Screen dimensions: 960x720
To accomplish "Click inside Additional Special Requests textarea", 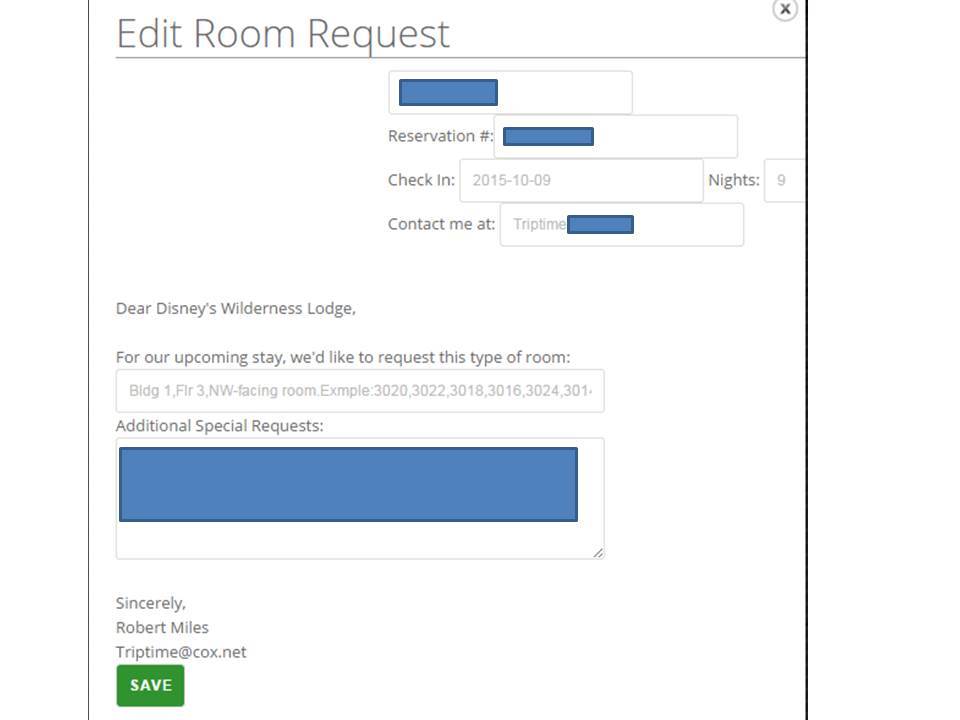I will coord(360,540).
